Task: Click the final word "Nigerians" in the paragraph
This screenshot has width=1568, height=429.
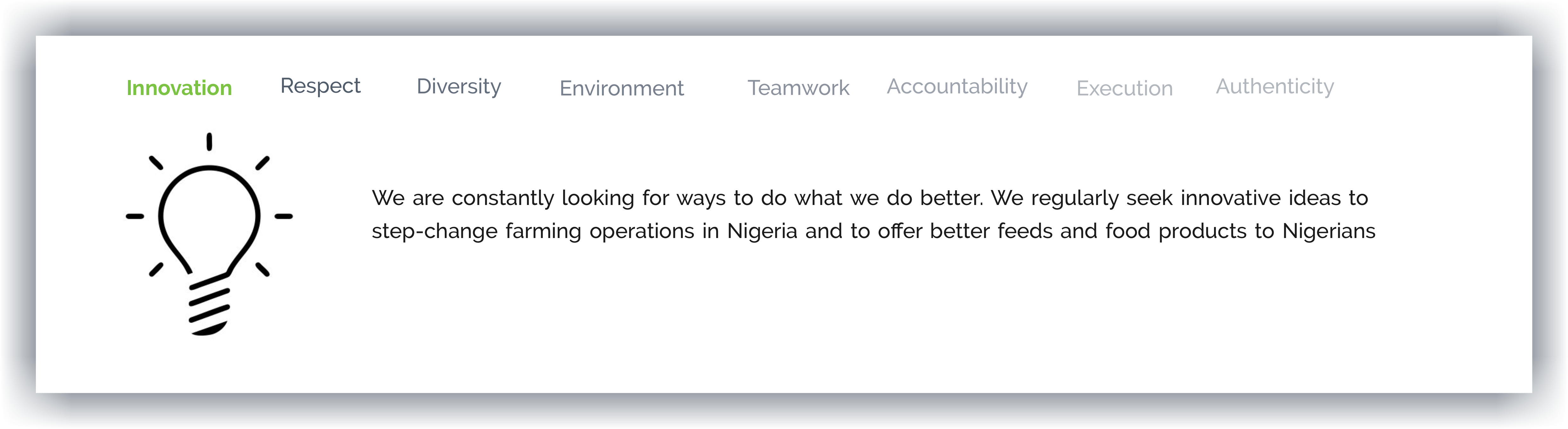Action: [x=1329, y=232]
